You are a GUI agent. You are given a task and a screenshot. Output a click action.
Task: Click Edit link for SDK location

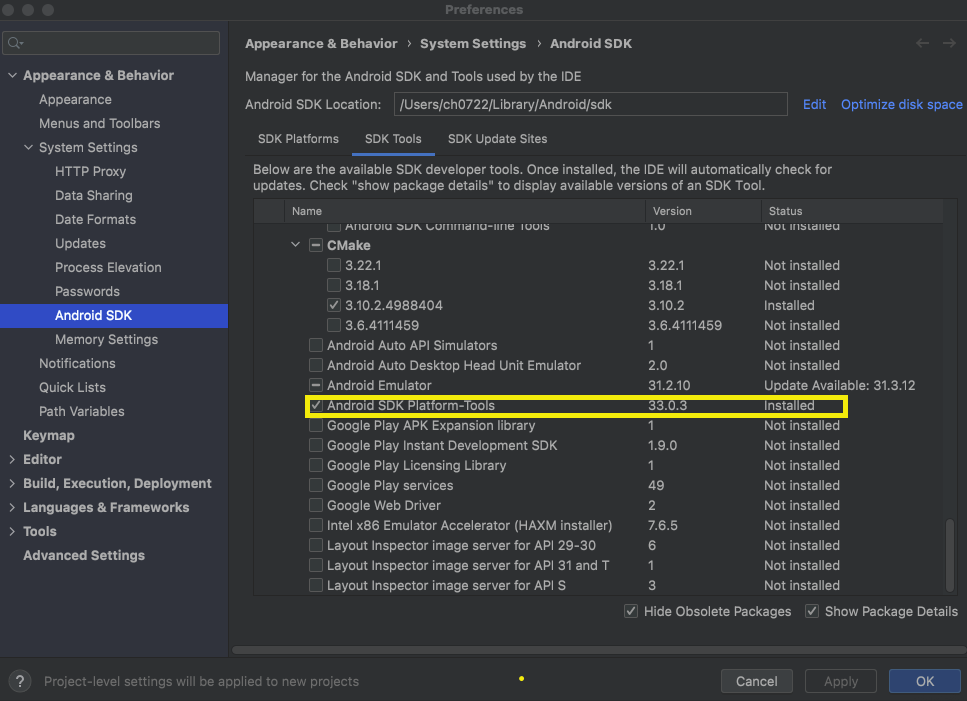coord(814,104)
